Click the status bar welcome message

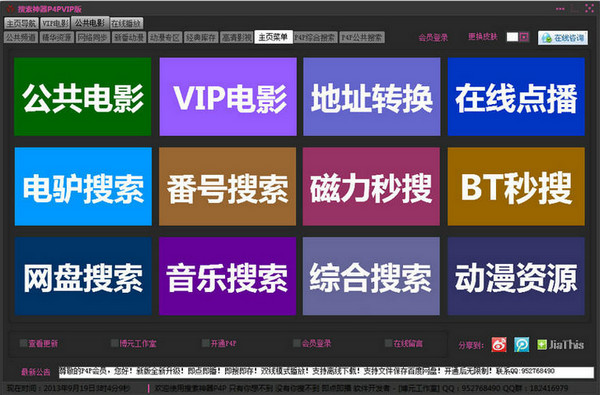362,388
